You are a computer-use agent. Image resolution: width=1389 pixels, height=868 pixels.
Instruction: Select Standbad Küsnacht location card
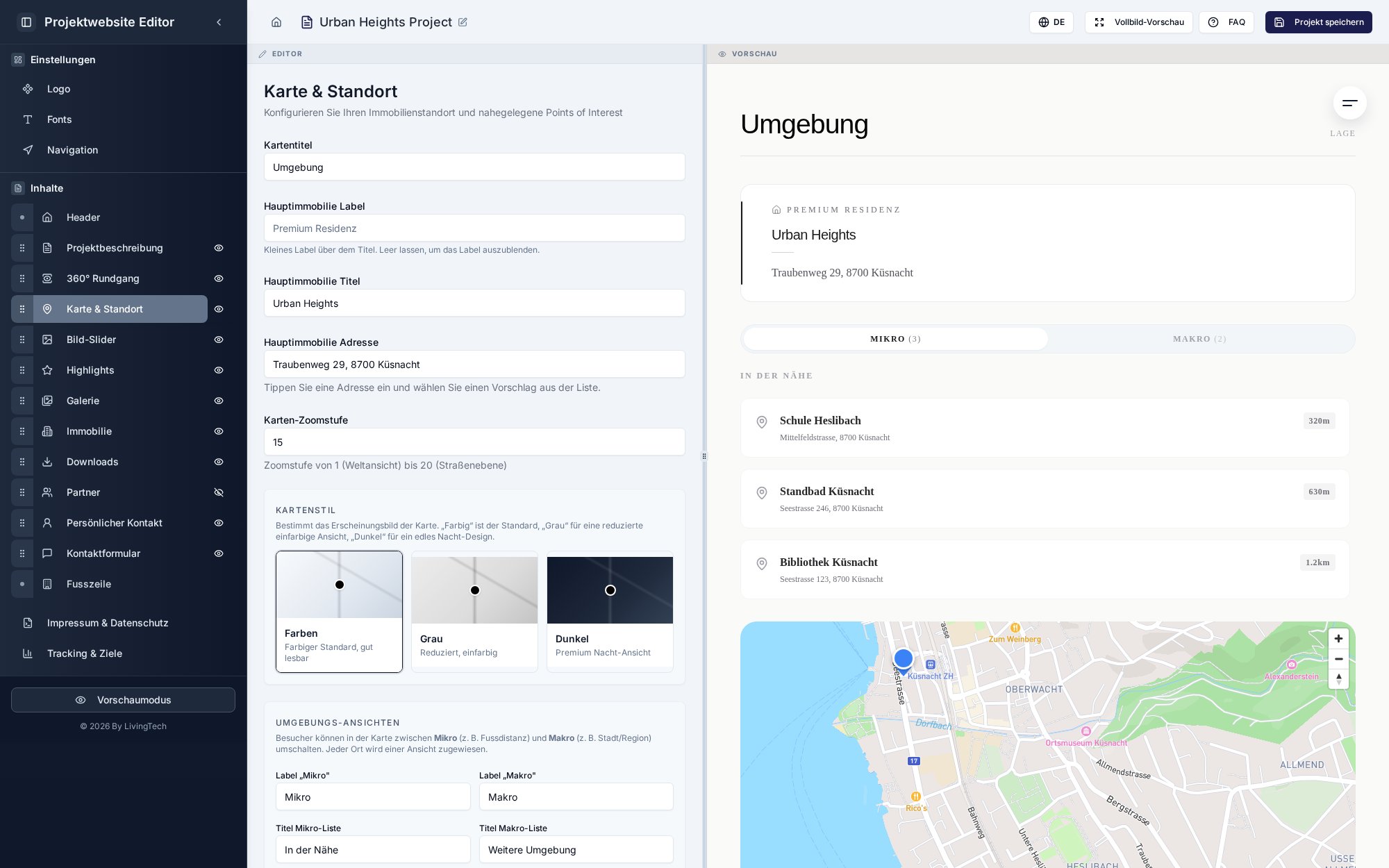click(1045, 499)
